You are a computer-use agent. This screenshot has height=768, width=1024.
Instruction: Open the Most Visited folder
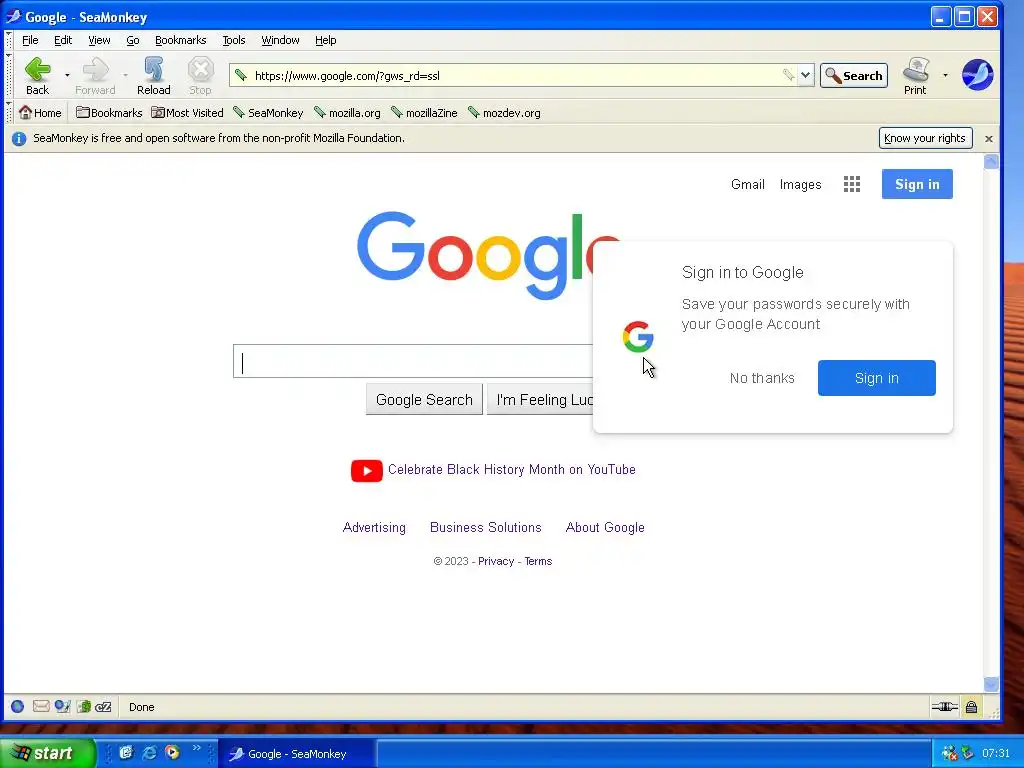click(x=187, y=113)
